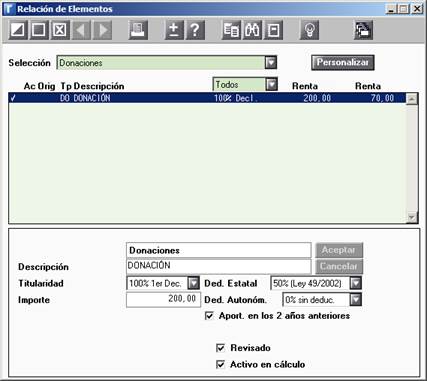Open Ded. Estatal '50% (Ley 49/2002)' dropdown

click(x=356, y=283)
